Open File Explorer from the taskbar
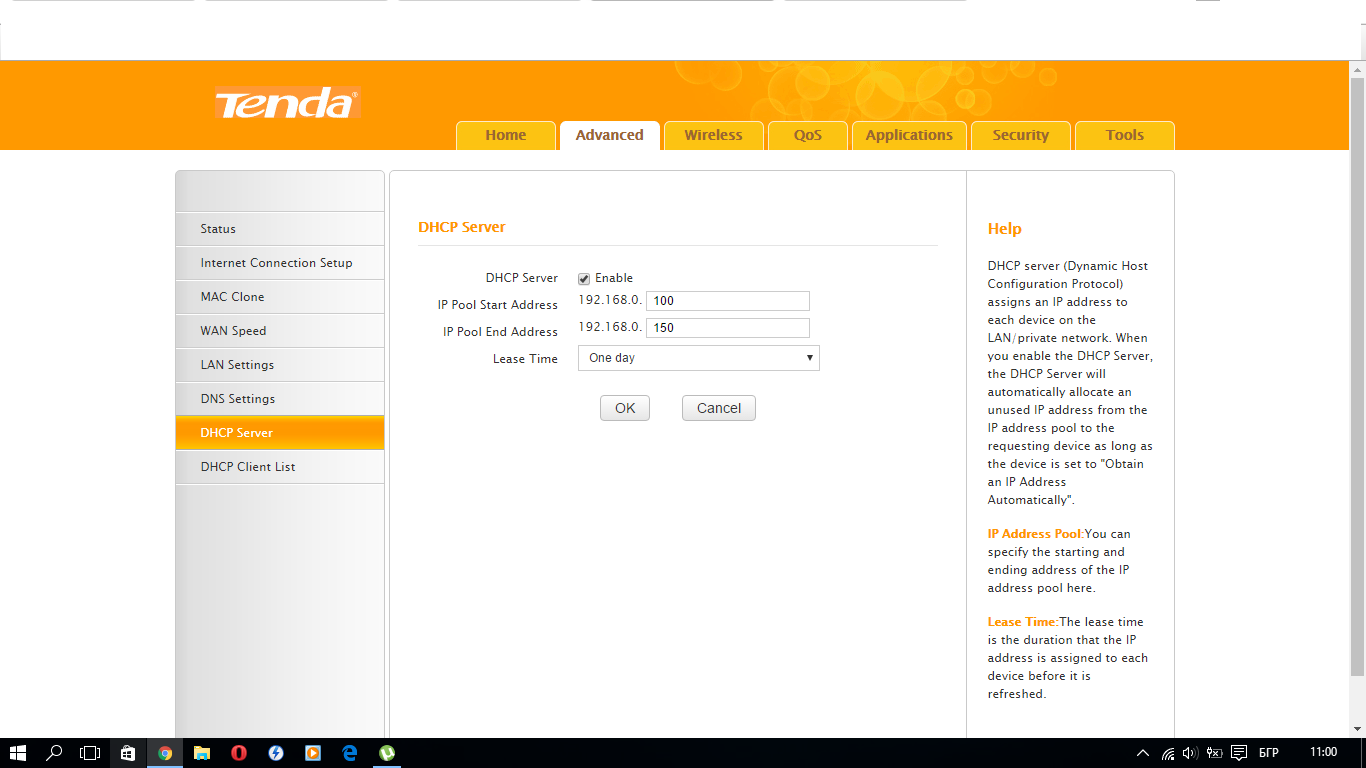This screenshot has width=1366, height=768. click(x=202, y=753)
